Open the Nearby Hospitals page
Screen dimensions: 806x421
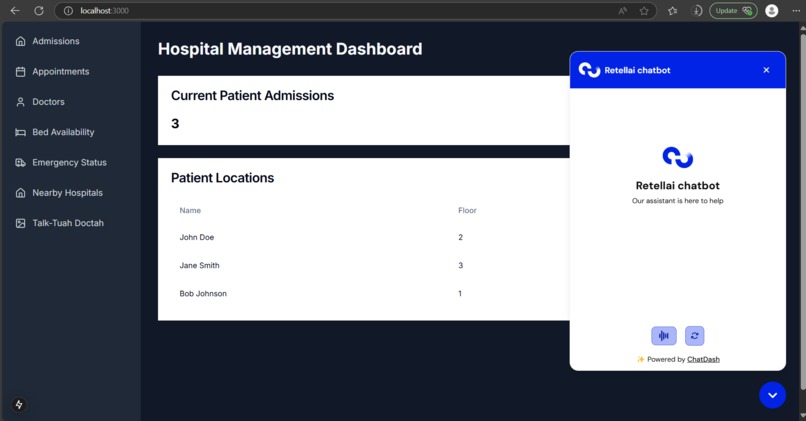[59, 193]
